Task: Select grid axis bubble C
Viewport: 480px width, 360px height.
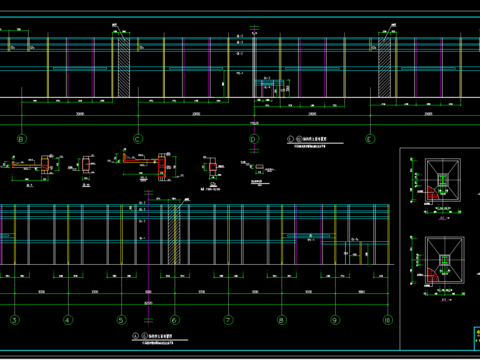Action: coord(138,139)
